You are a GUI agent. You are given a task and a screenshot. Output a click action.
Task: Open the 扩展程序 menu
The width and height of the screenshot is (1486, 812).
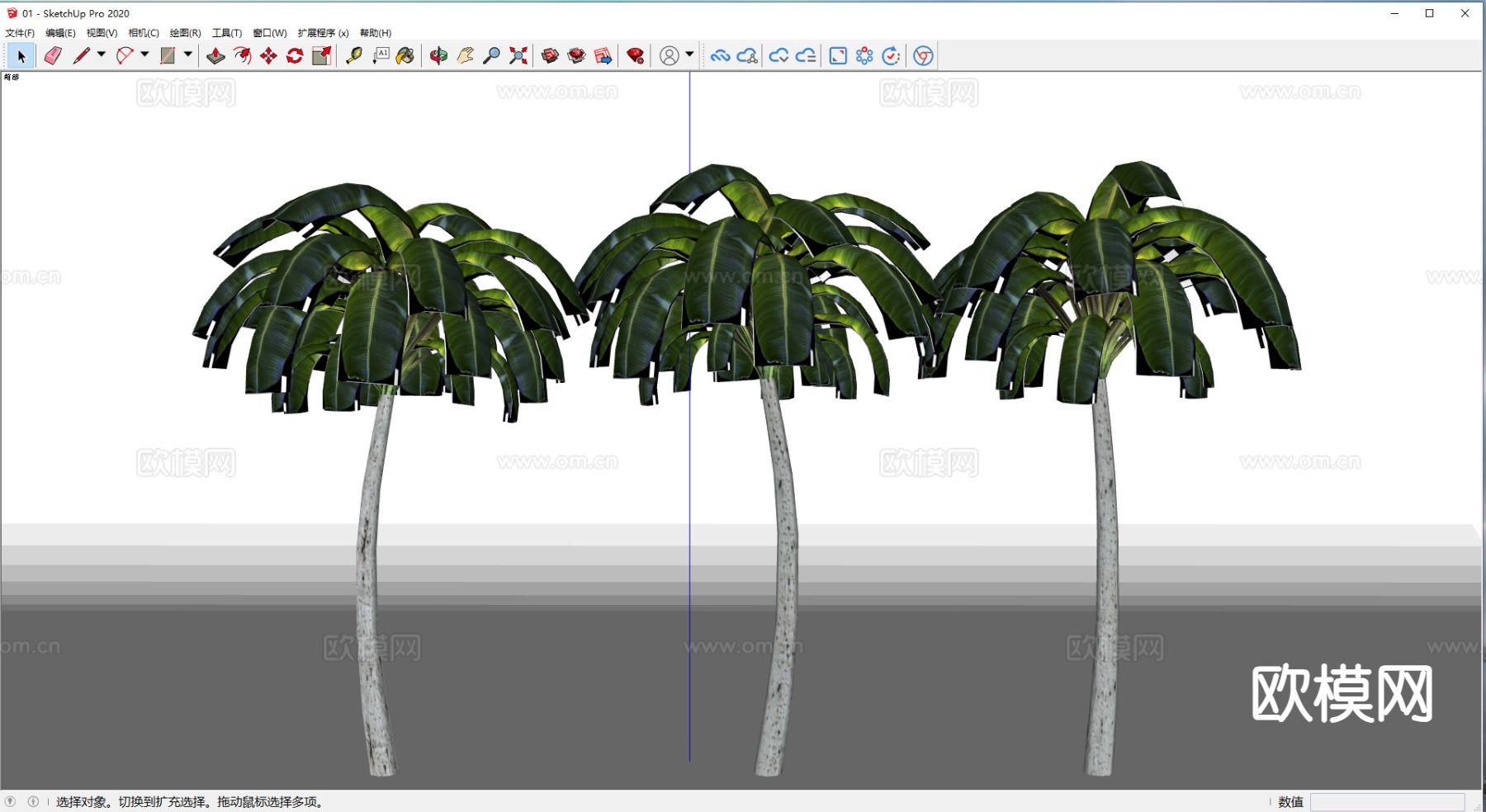click(x=323, y=33)
